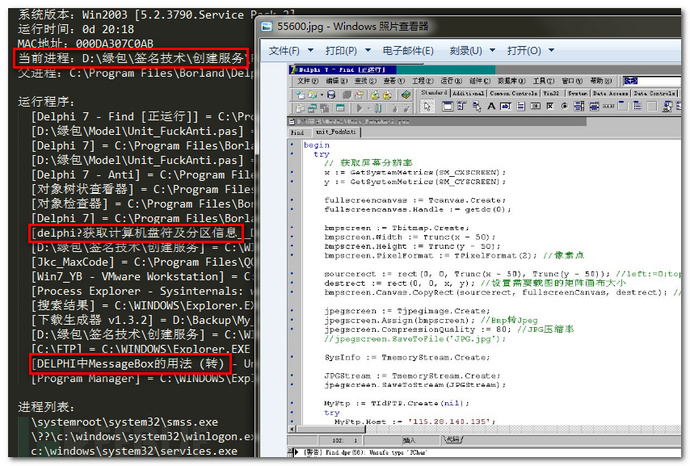690x466 pixels.
Task: Select the ScrollBar component icon
Action: coord(609,106)
